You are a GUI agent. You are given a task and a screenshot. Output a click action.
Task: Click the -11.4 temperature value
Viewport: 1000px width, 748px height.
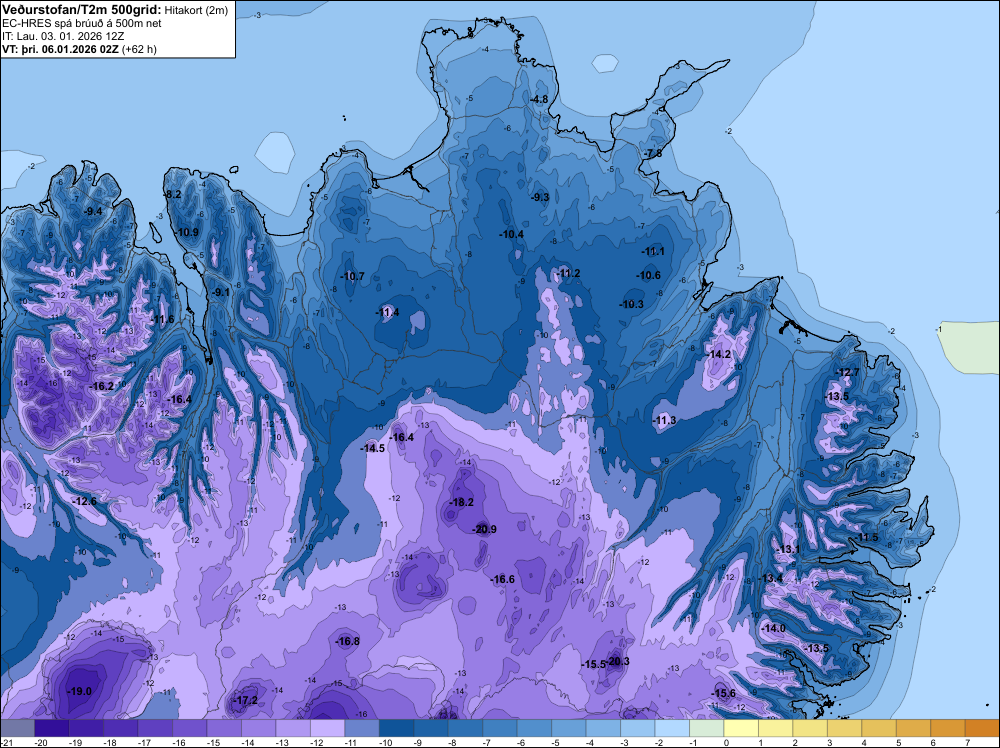[387, 312]
